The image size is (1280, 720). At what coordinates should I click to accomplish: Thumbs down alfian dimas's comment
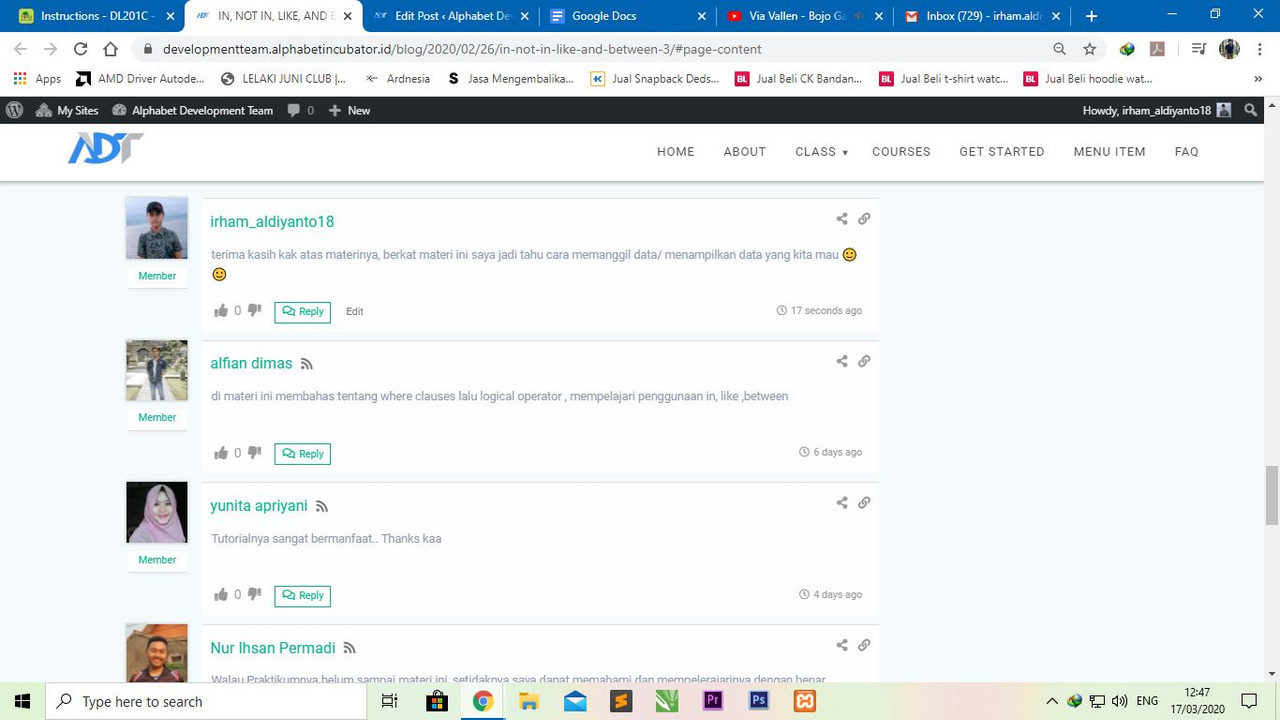(254, 453)
